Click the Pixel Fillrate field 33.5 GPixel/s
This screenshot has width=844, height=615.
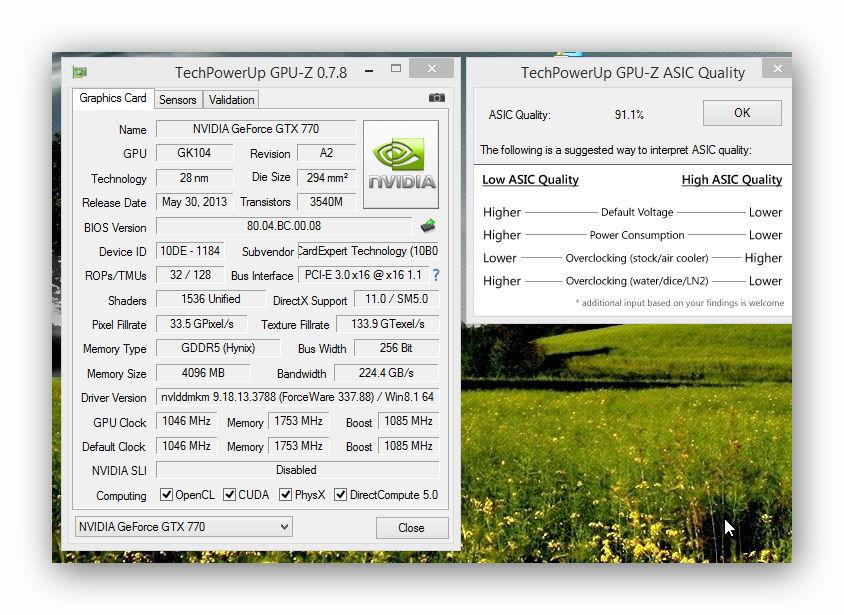pyautogui.click(x=201, y=324)
